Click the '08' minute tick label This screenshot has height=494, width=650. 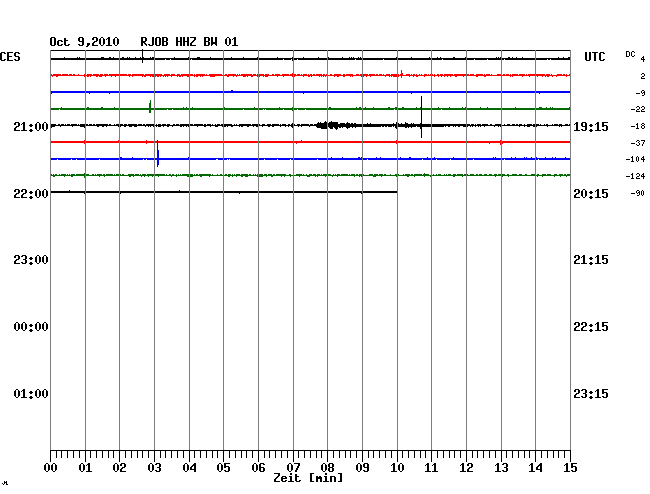tap(327, 468)
